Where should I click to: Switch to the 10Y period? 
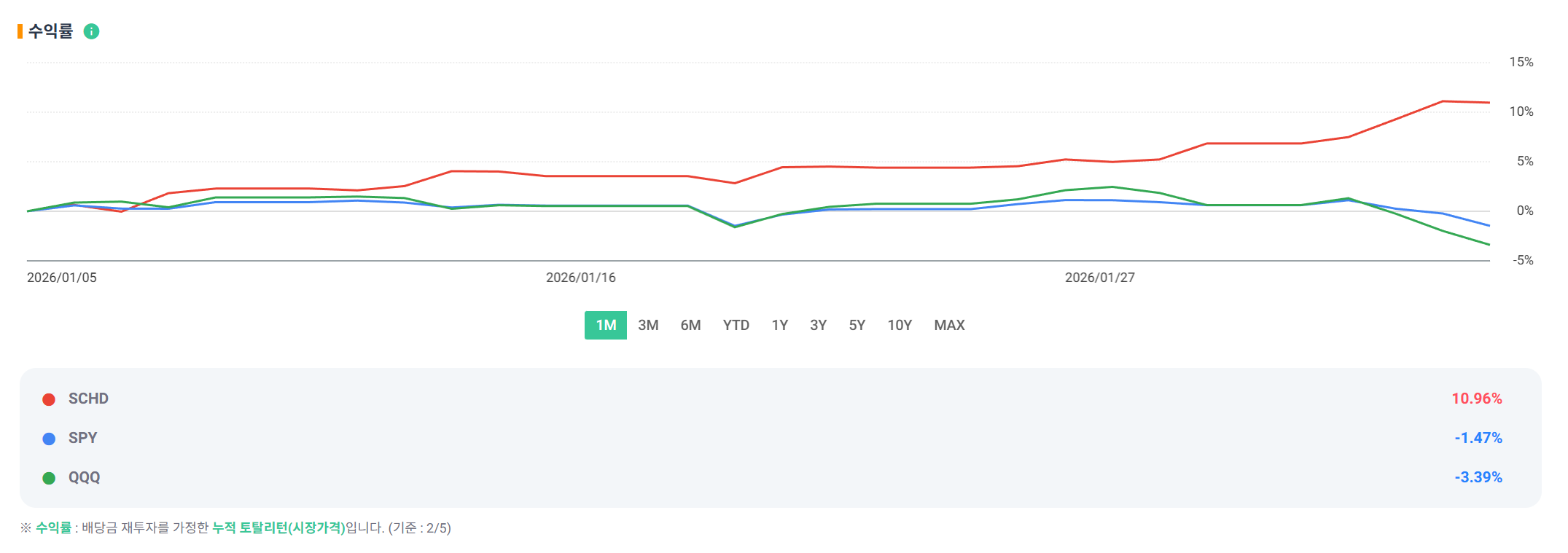899,325
